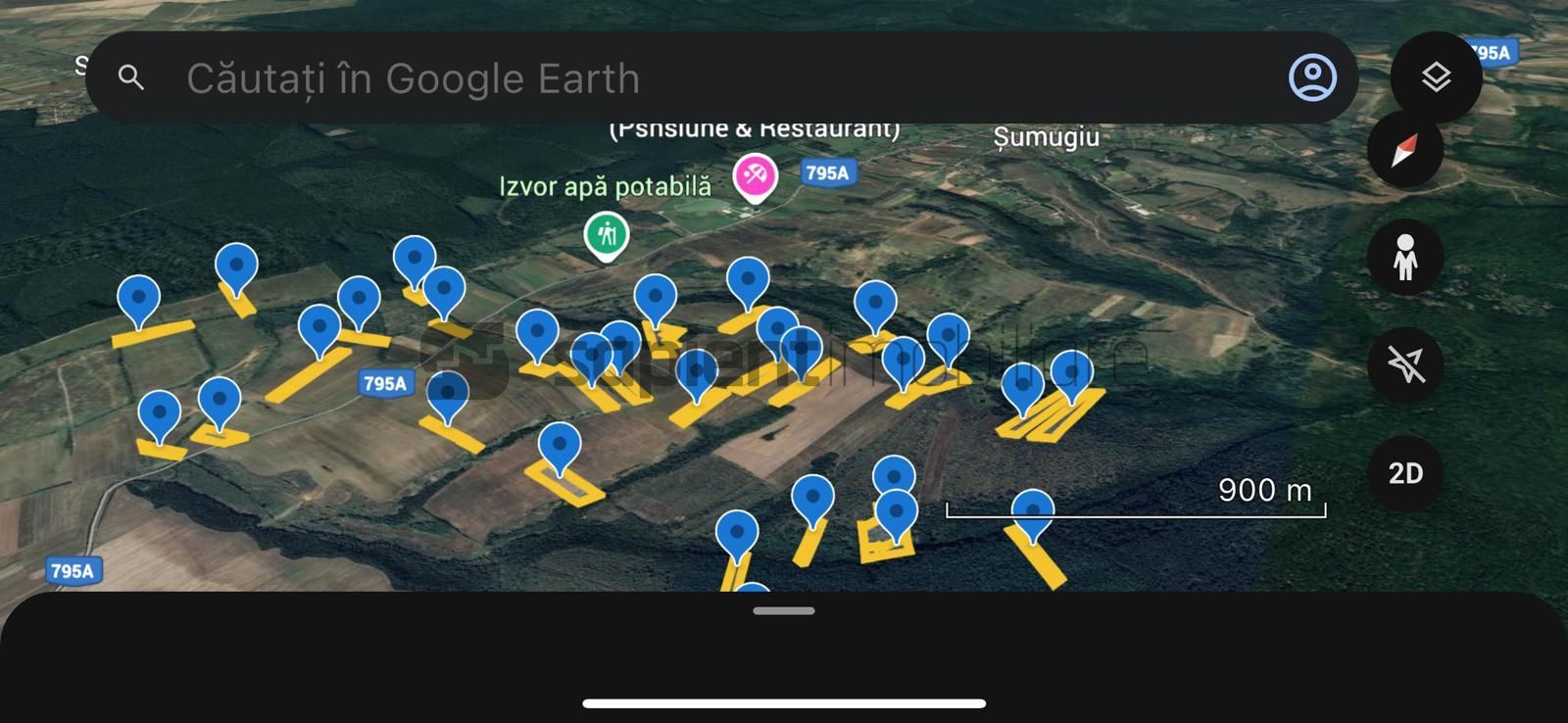The height and width of the screenshot is (723, 1568).
Task: Open the map layers button
Action: pyautogui.click(x=1436, y=77)
